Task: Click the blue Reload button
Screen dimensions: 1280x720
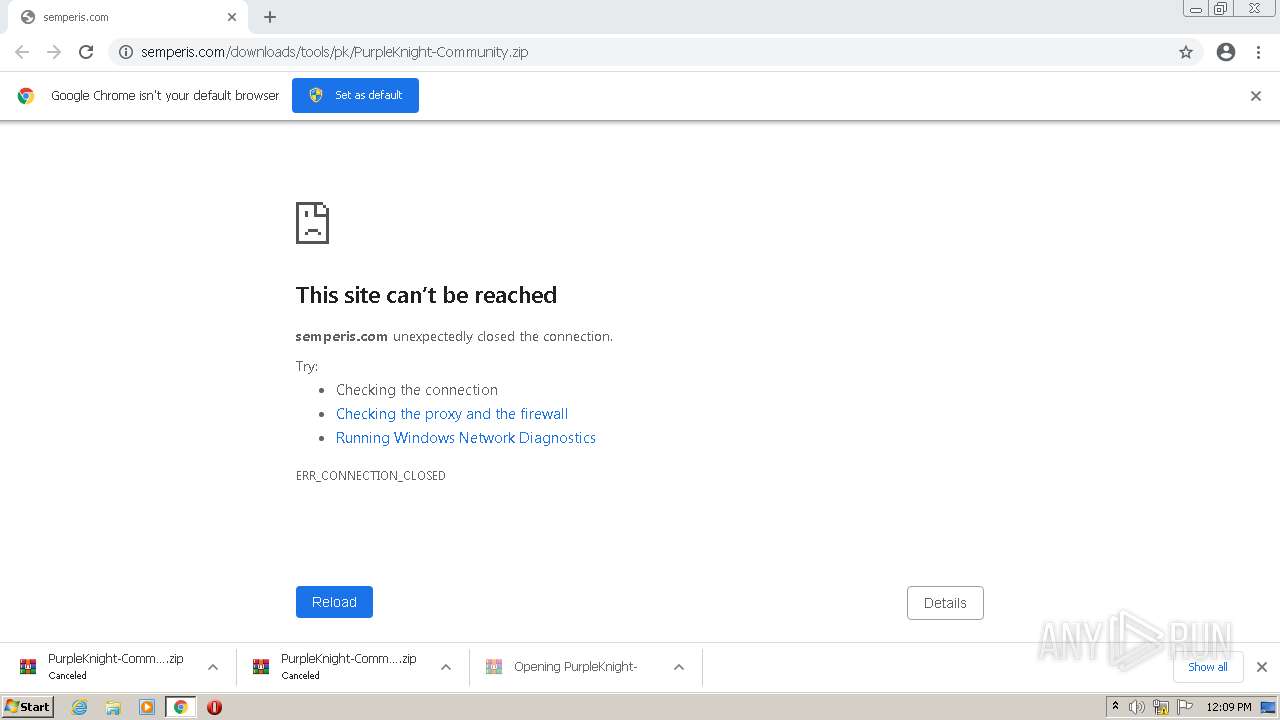Action: pos(334,602)
